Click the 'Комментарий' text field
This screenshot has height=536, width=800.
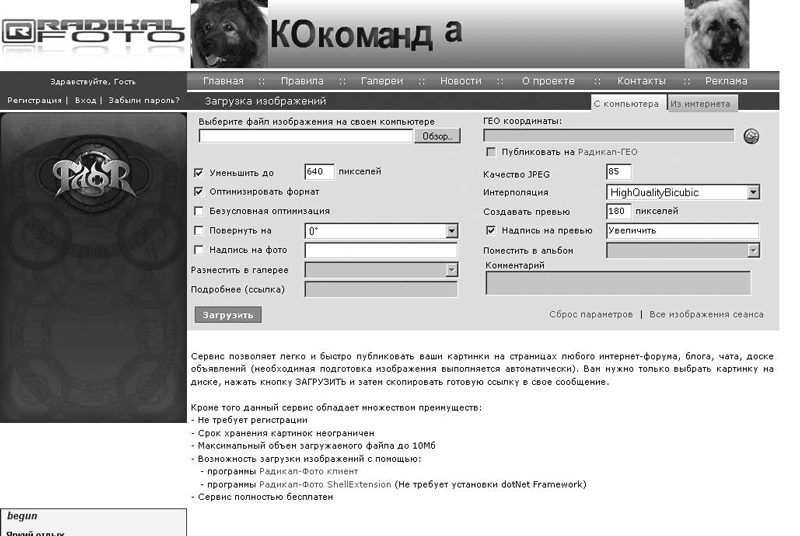(x=617, y=283)
